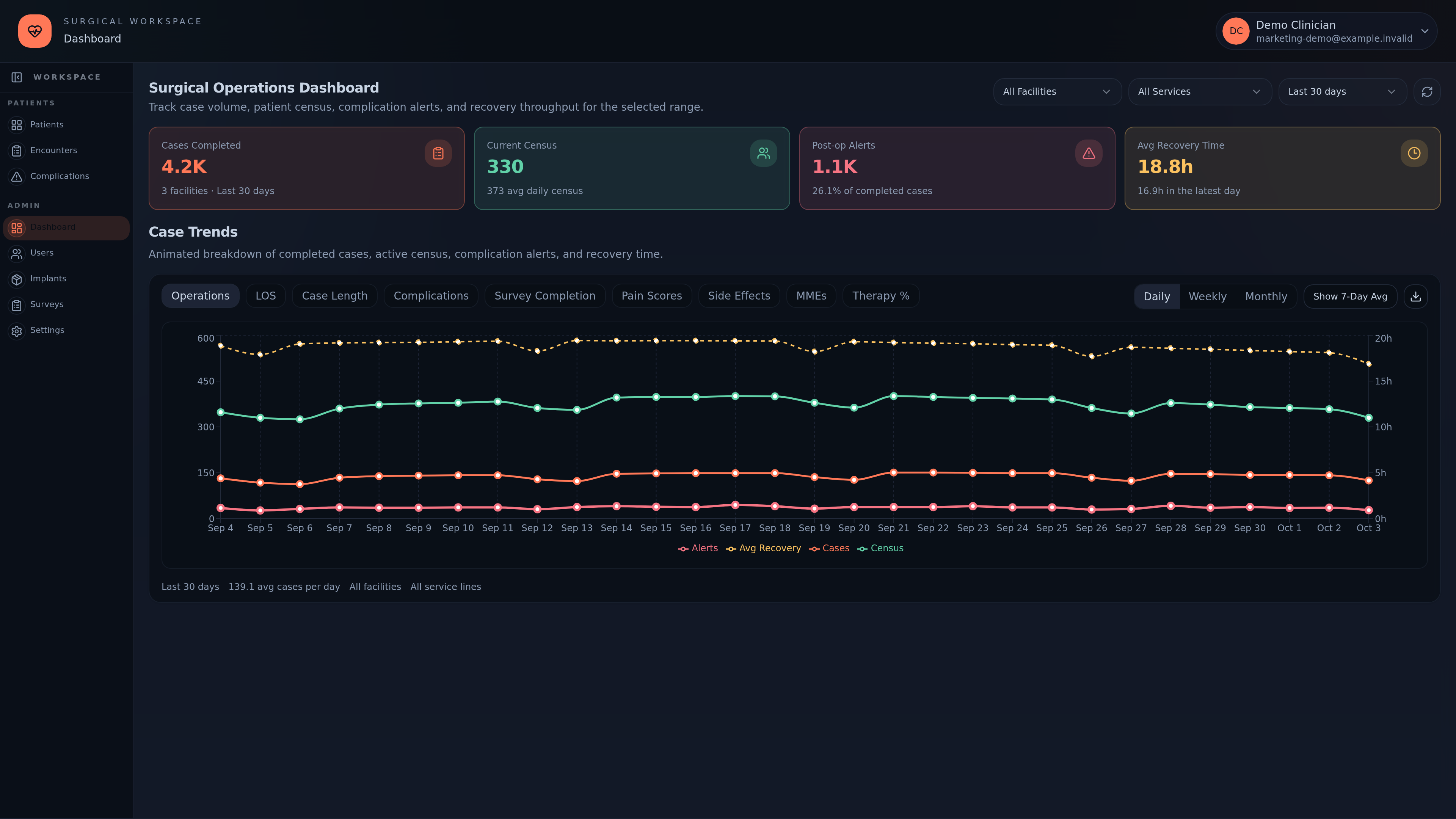This screenshot has height=819, width=1456.
Task: Switch chart granularity to Daily
Action: pos(1157,297)
